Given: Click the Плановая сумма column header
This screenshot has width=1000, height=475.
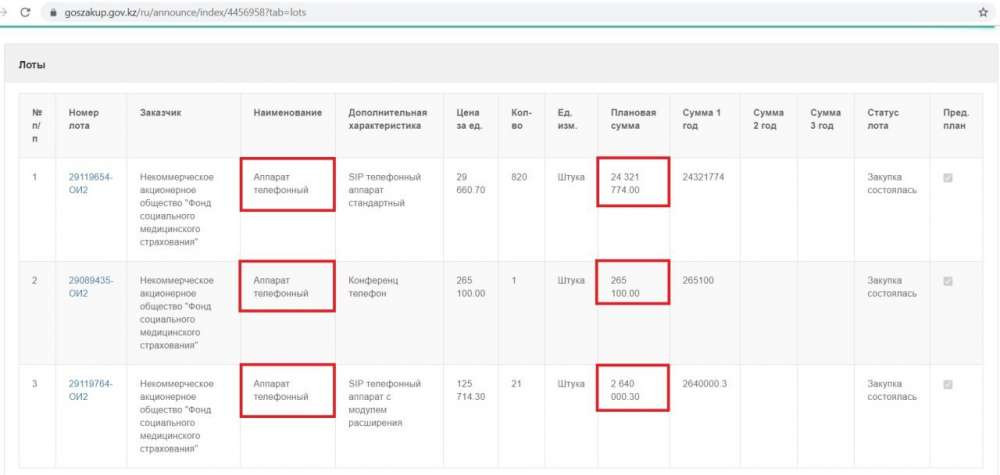Looking at the screenshot, I should click(x=633, y=119).
